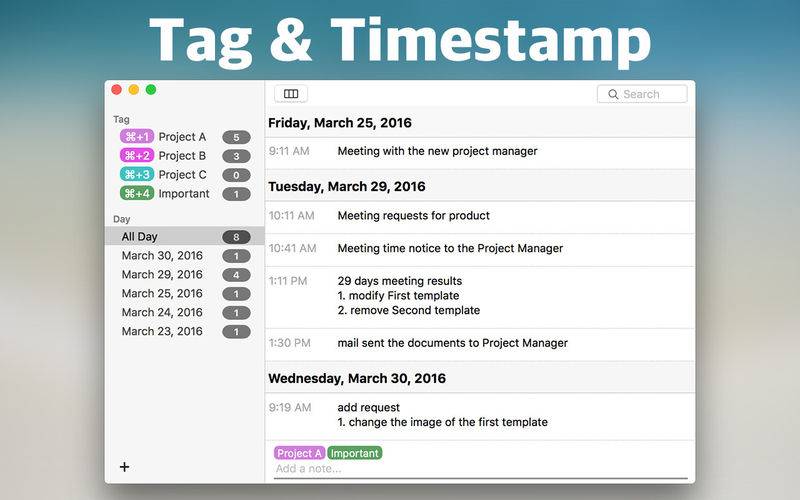Select the 9:11 AM project manager note

click(x=481, y=152)
